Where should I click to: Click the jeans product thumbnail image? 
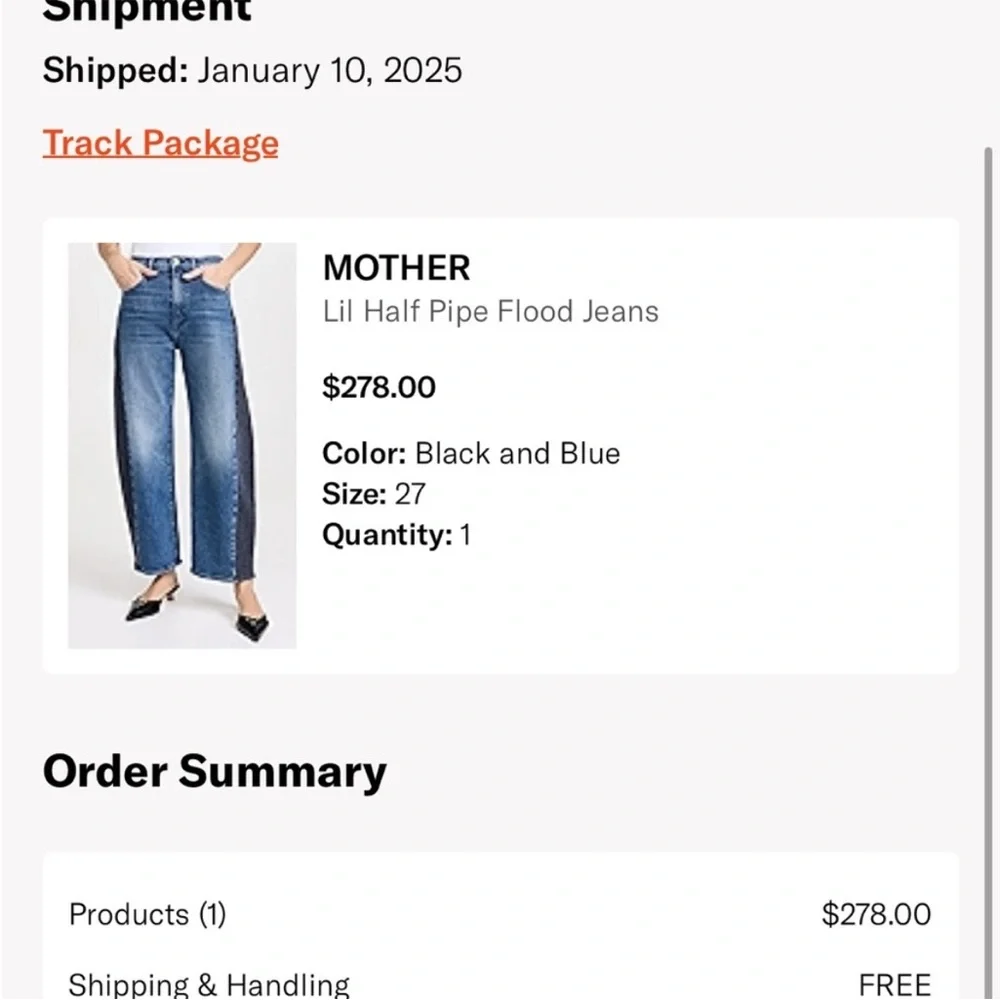click(181, 444)
